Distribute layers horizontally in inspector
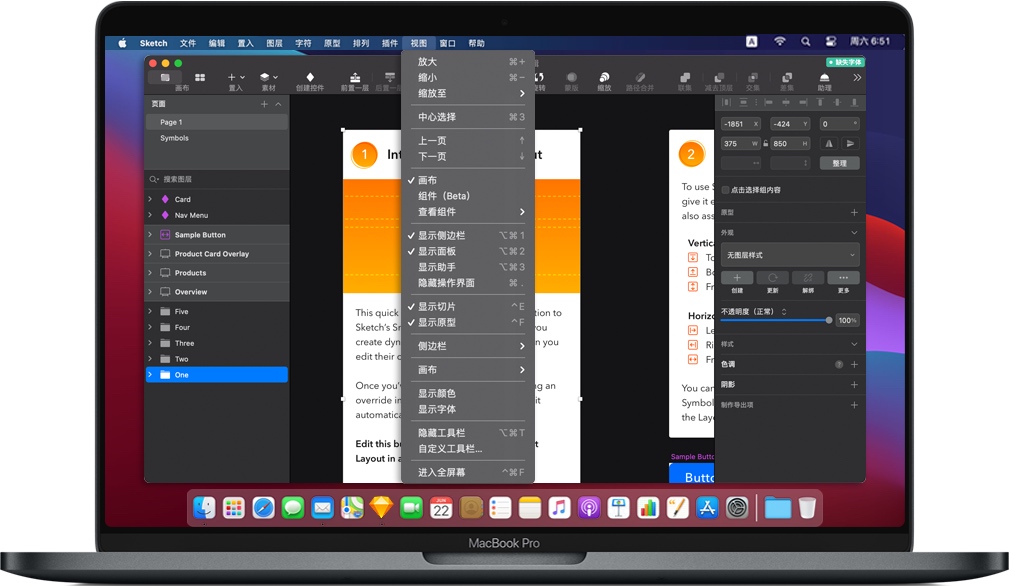This screenshot has width=1009, height=586. pyautogui.click(x=727, y=102)
